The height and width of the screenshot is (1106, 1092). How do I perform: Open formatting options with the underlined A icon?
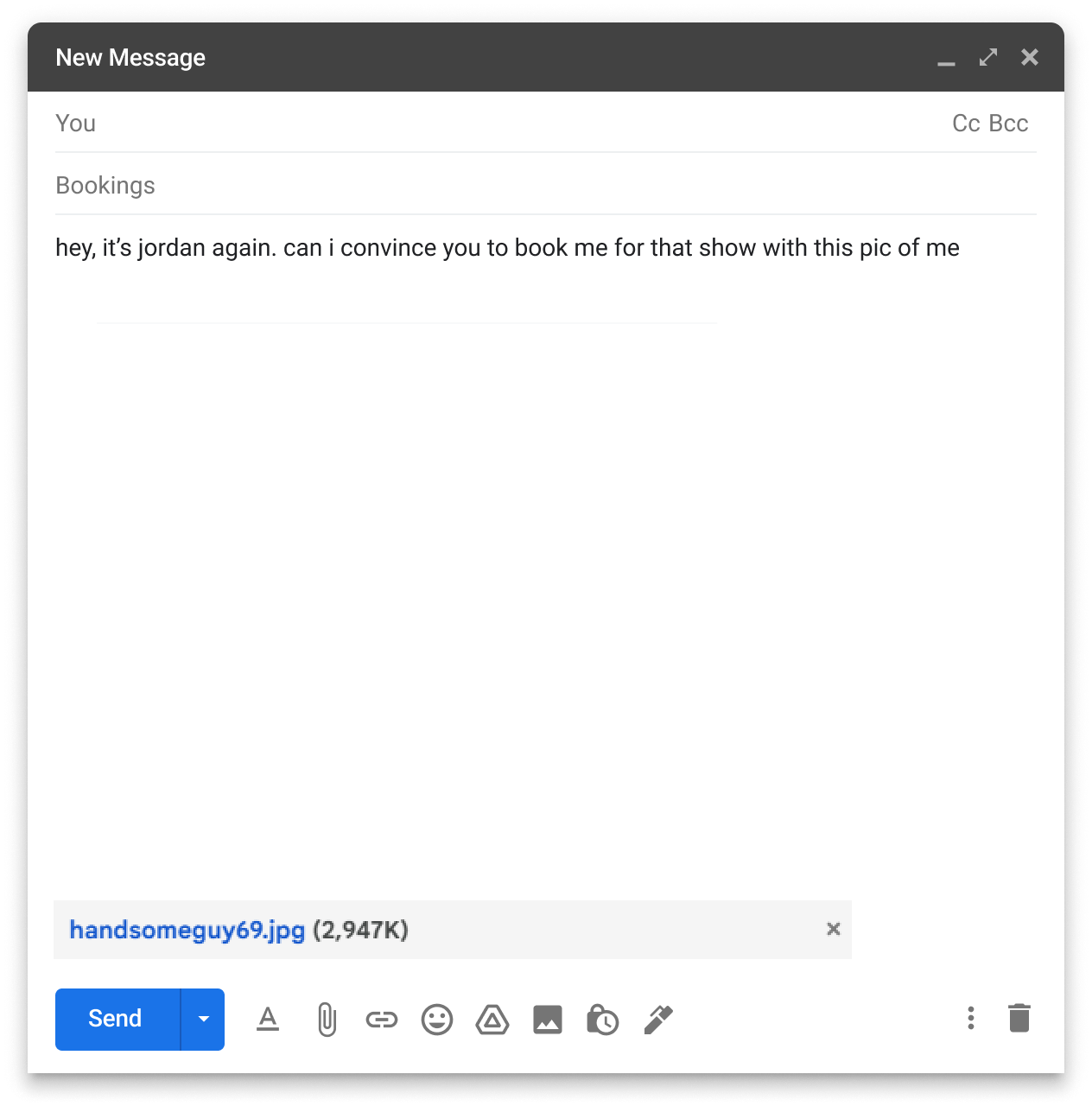pyautogui.click(x=267, y=1019)
